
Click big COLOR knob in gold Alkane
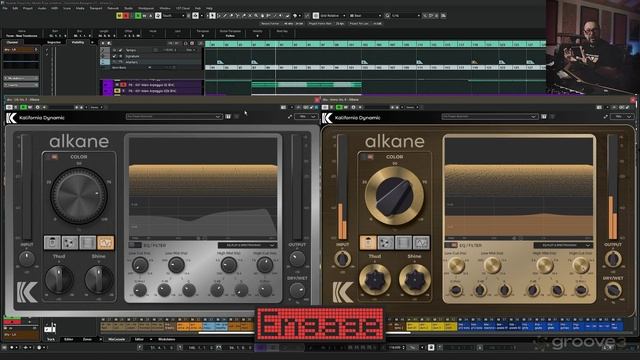(x=394, y=196)
